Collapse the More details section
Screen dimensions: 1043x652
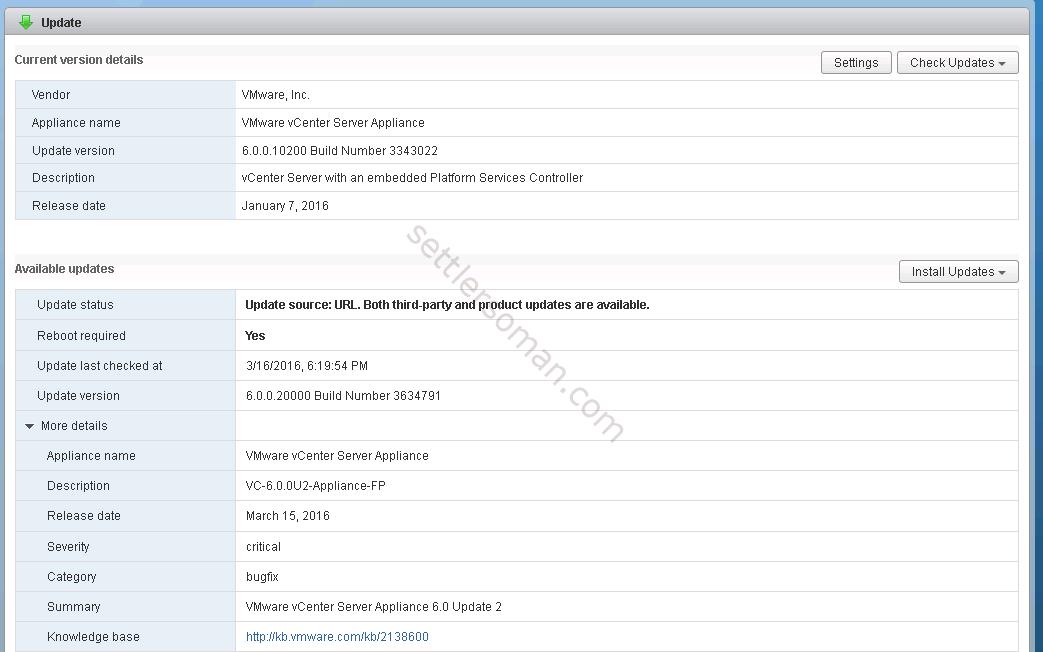tap(29, 426)
